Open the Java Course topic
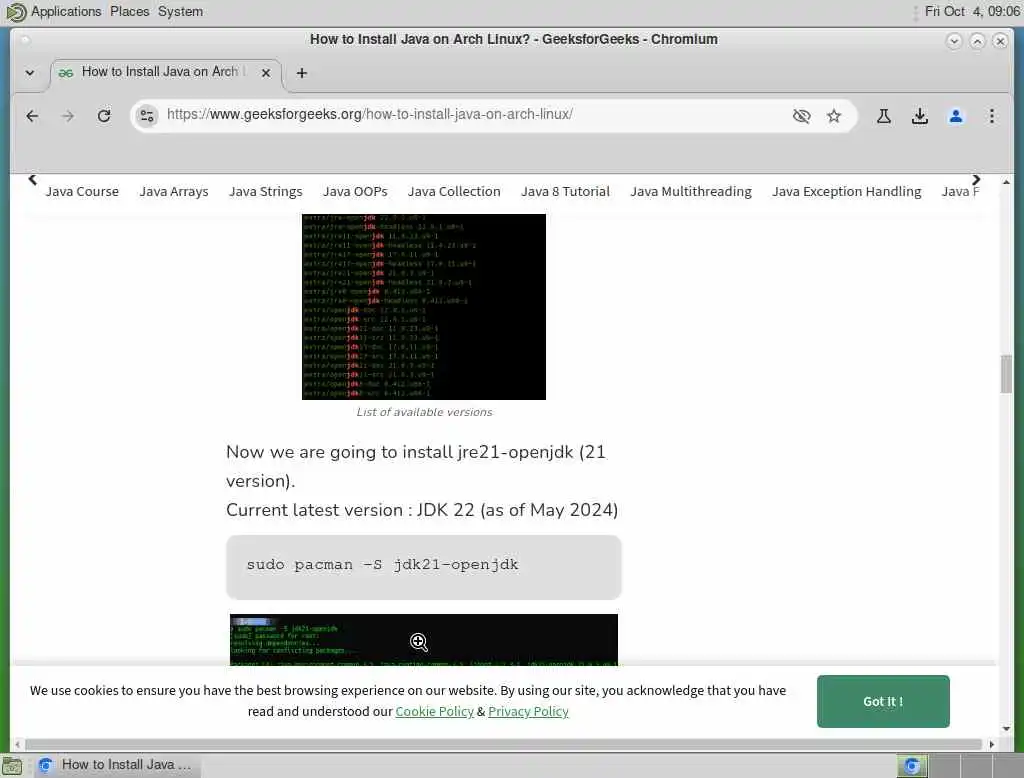 [x=82, y=191]
